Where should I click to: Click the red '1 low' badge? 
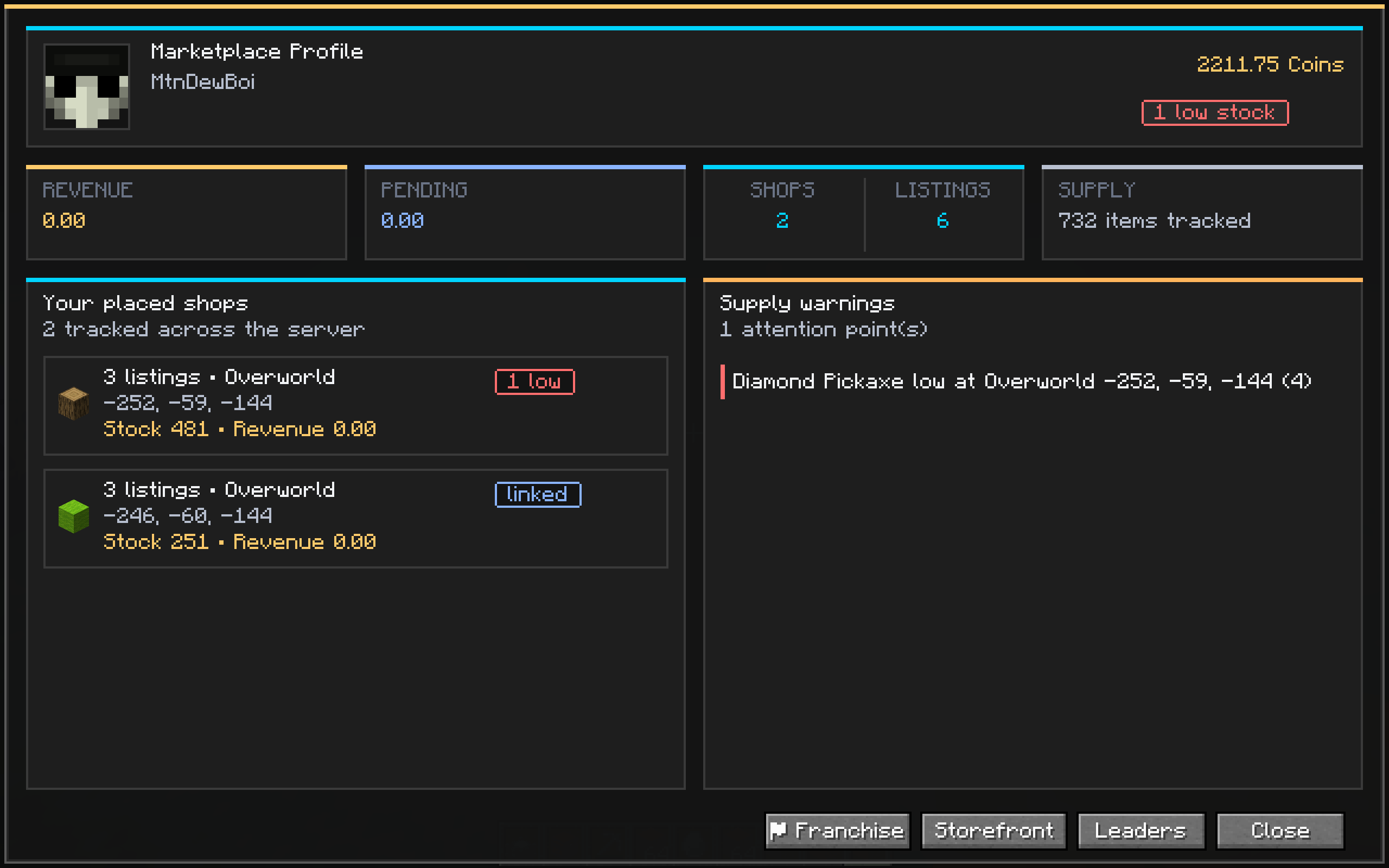coord(534,382)
